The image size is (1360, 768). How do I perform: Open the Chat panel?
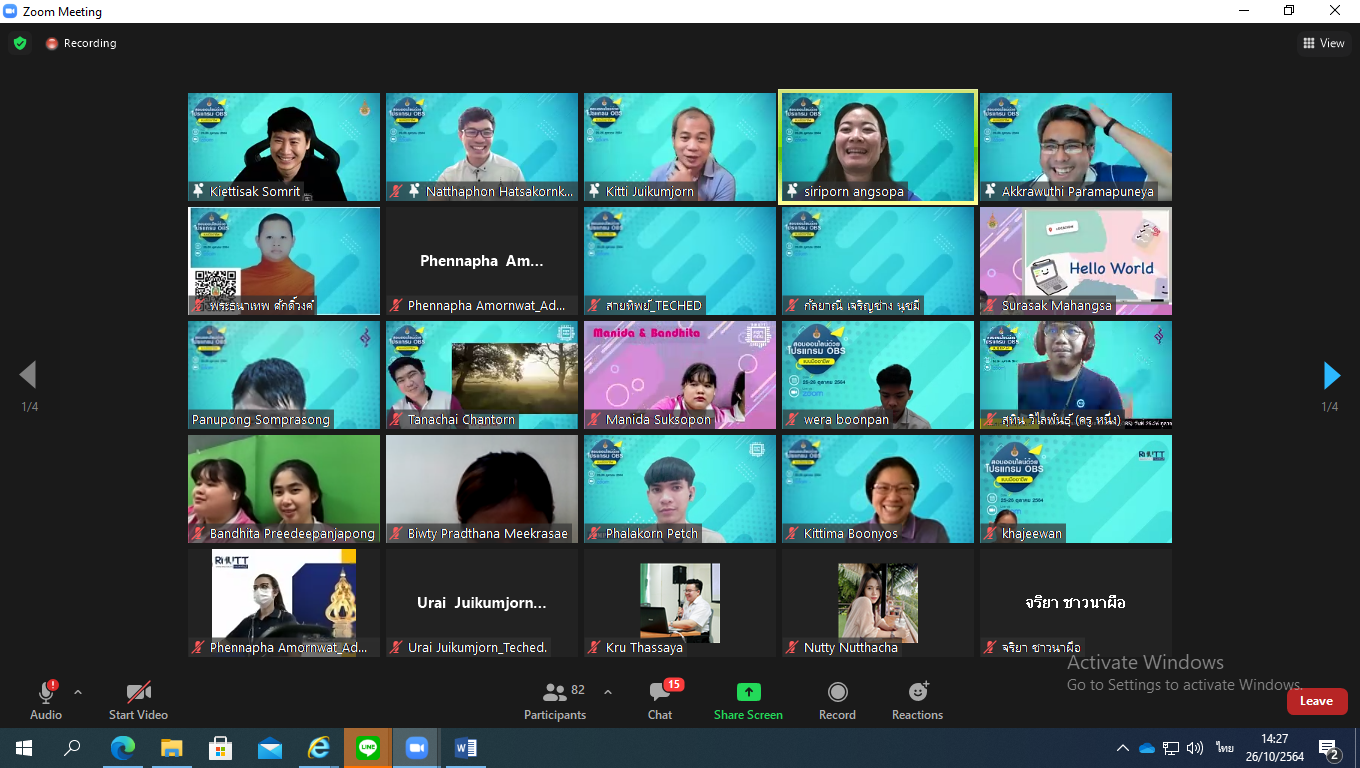click(x=660, y=700)
